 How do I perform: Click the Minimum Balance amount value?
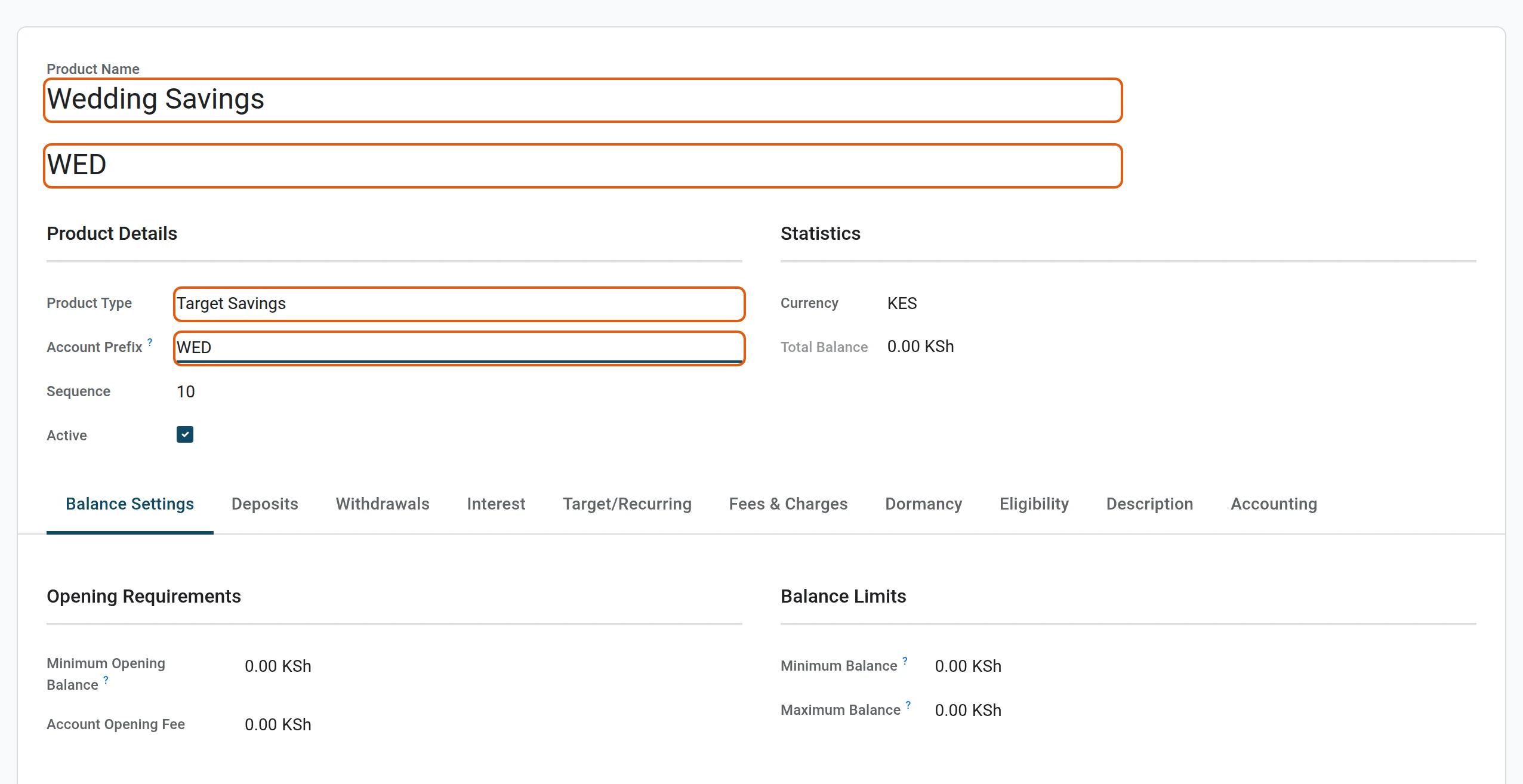pyautogui.click(x=968, y=666)
